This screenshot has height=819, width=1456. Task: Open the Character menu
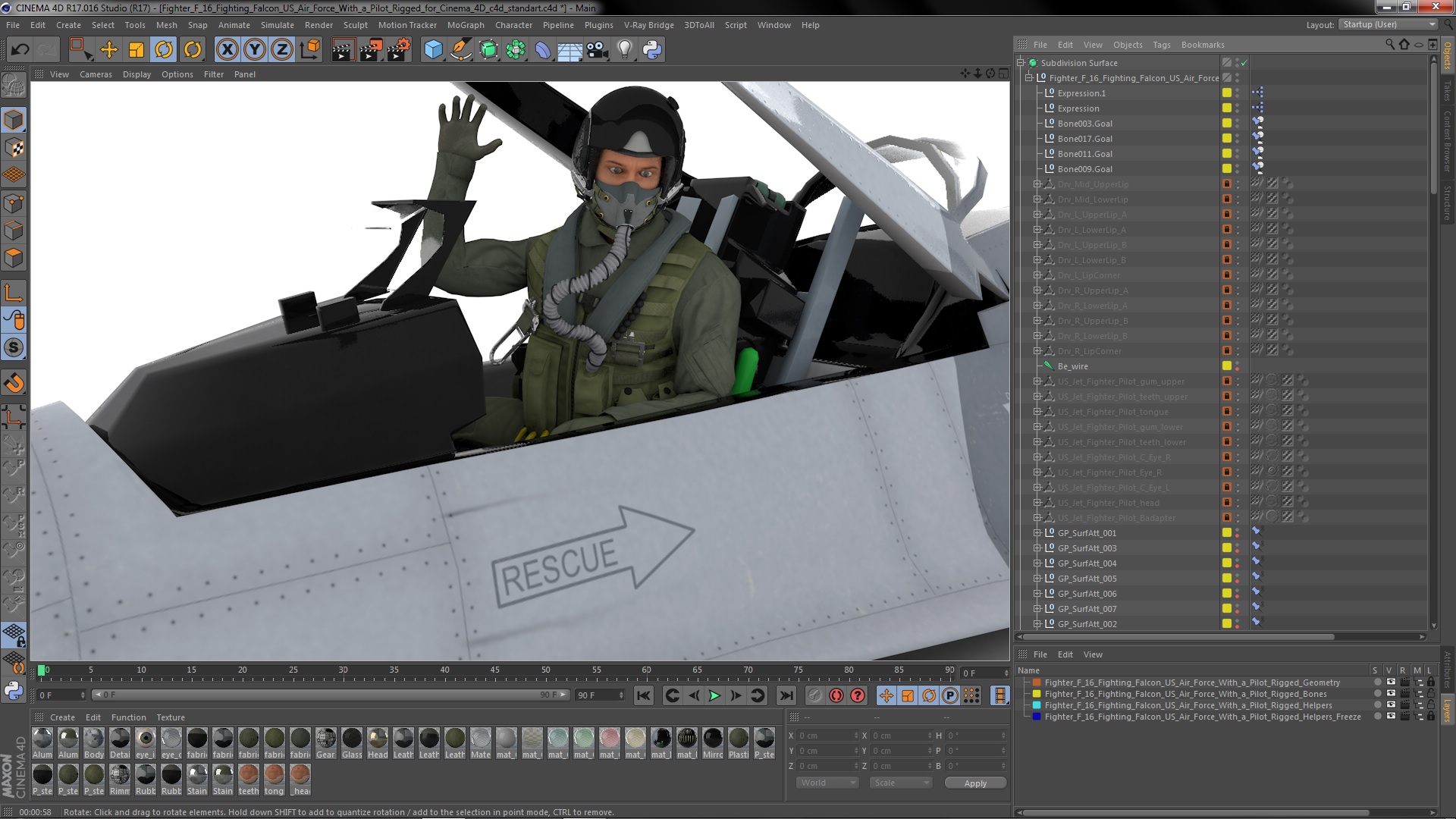(x=513, y=25)
